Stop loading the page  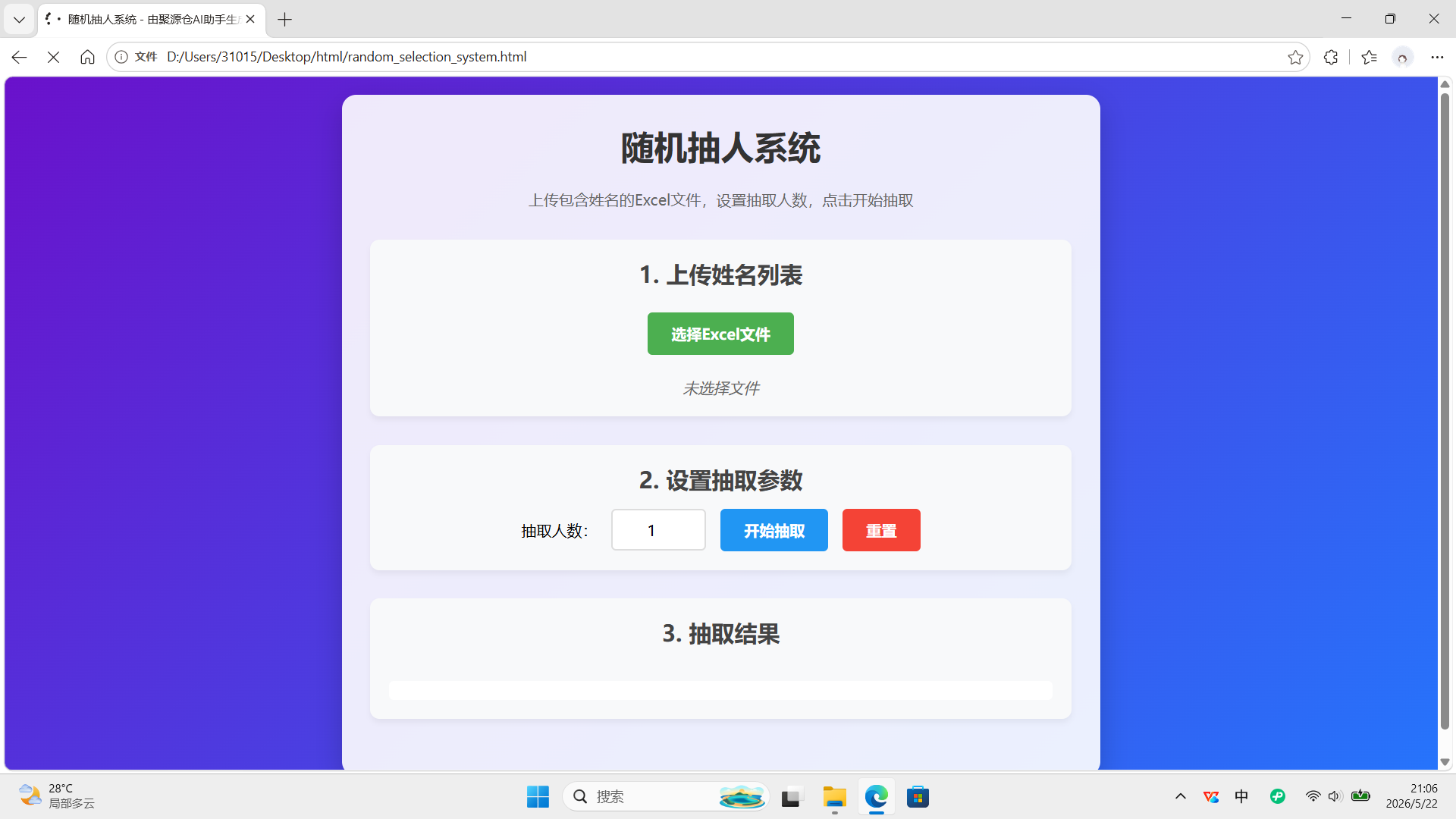[x=53, y=57]
